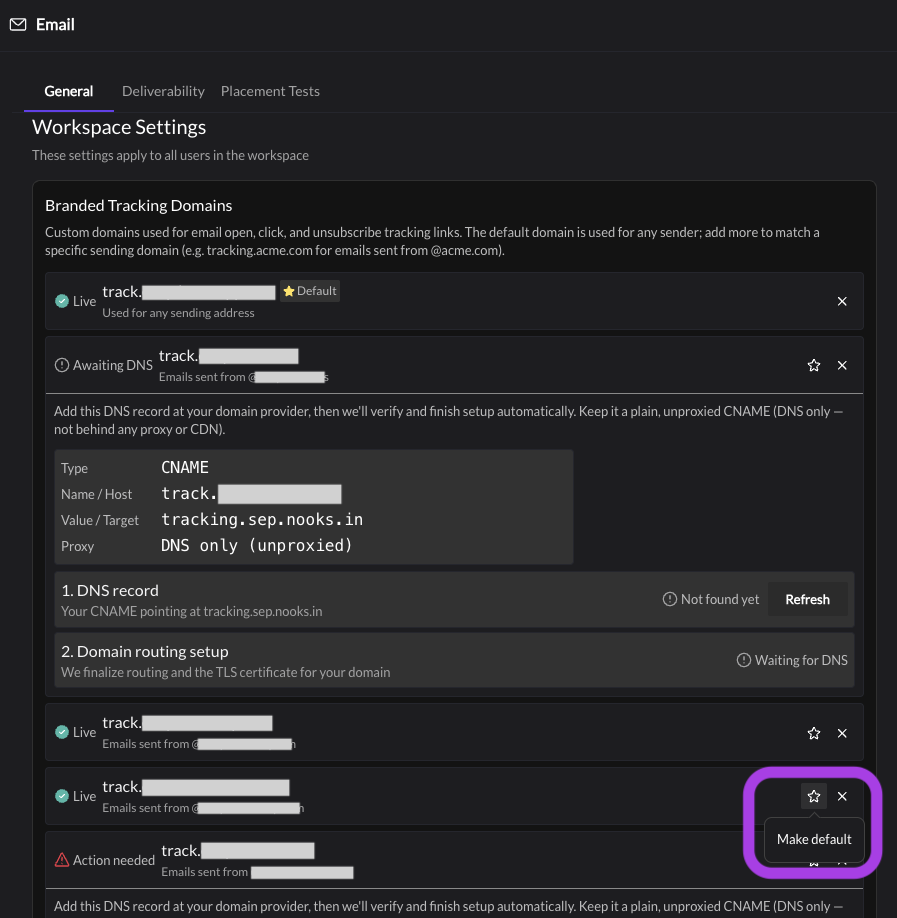Click the Not found yet status text
Image resolution: width=897 pixels, height=918 pixels.
pyautogui.click(x=720, y=600)
